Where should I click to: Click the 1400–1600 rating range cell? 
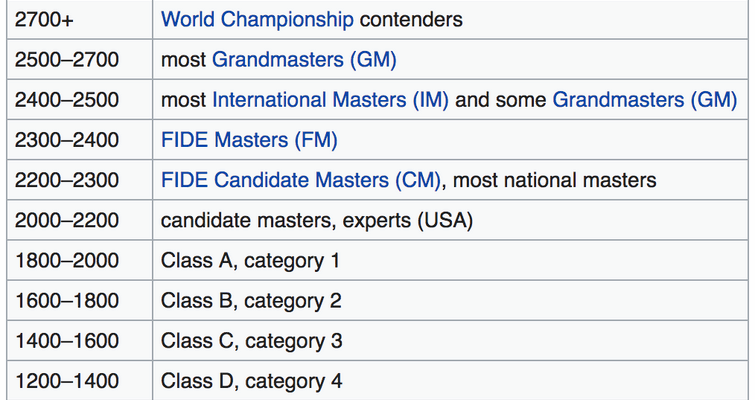click(x=67, y=341)
